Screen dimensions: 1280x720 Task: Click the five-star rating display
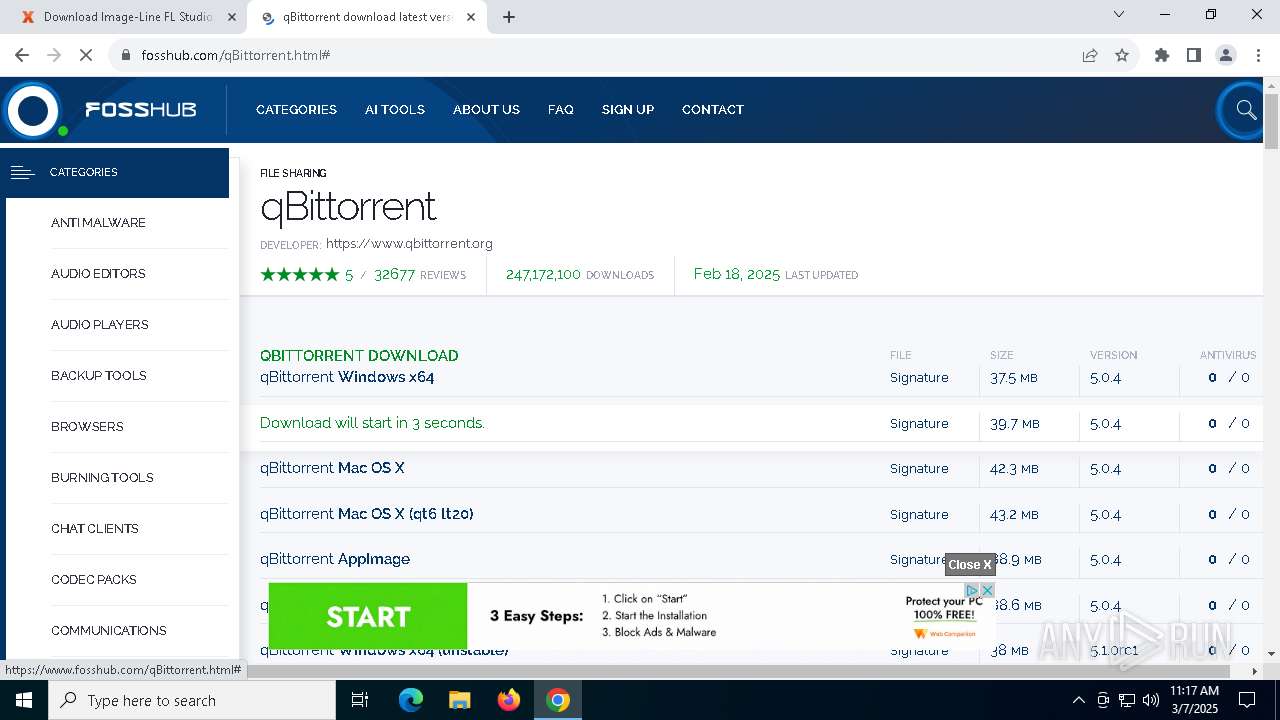[x=299, y=274]
